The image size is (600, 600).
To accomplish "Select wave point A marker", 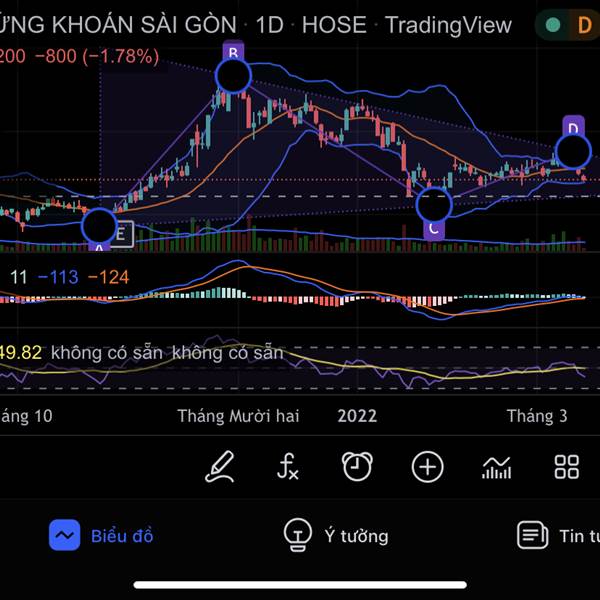I will click(99, 226).
